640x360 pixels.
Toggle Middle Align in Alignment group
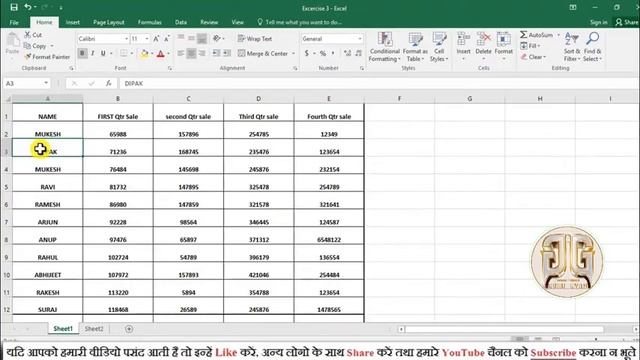pos(191,38)
